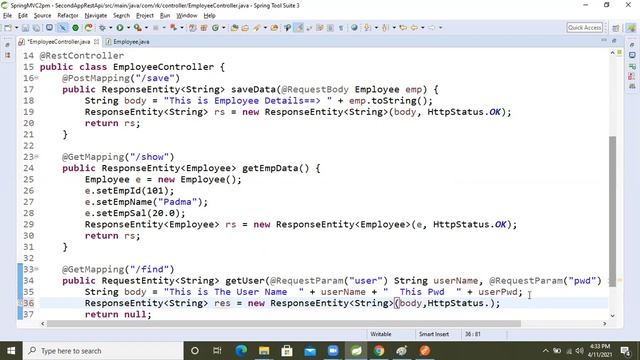Image resolution: width=640 pixels, height=360 pixels.
Task: Close the EmployeeController.java tab
Action: (96, 42)
